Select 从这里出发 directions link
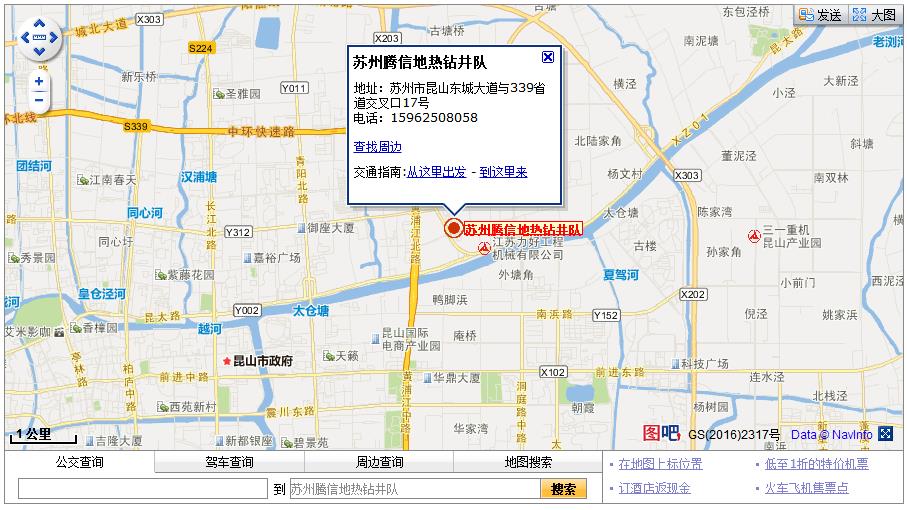Viewport: 907px width, 510px height. [436, 172]
